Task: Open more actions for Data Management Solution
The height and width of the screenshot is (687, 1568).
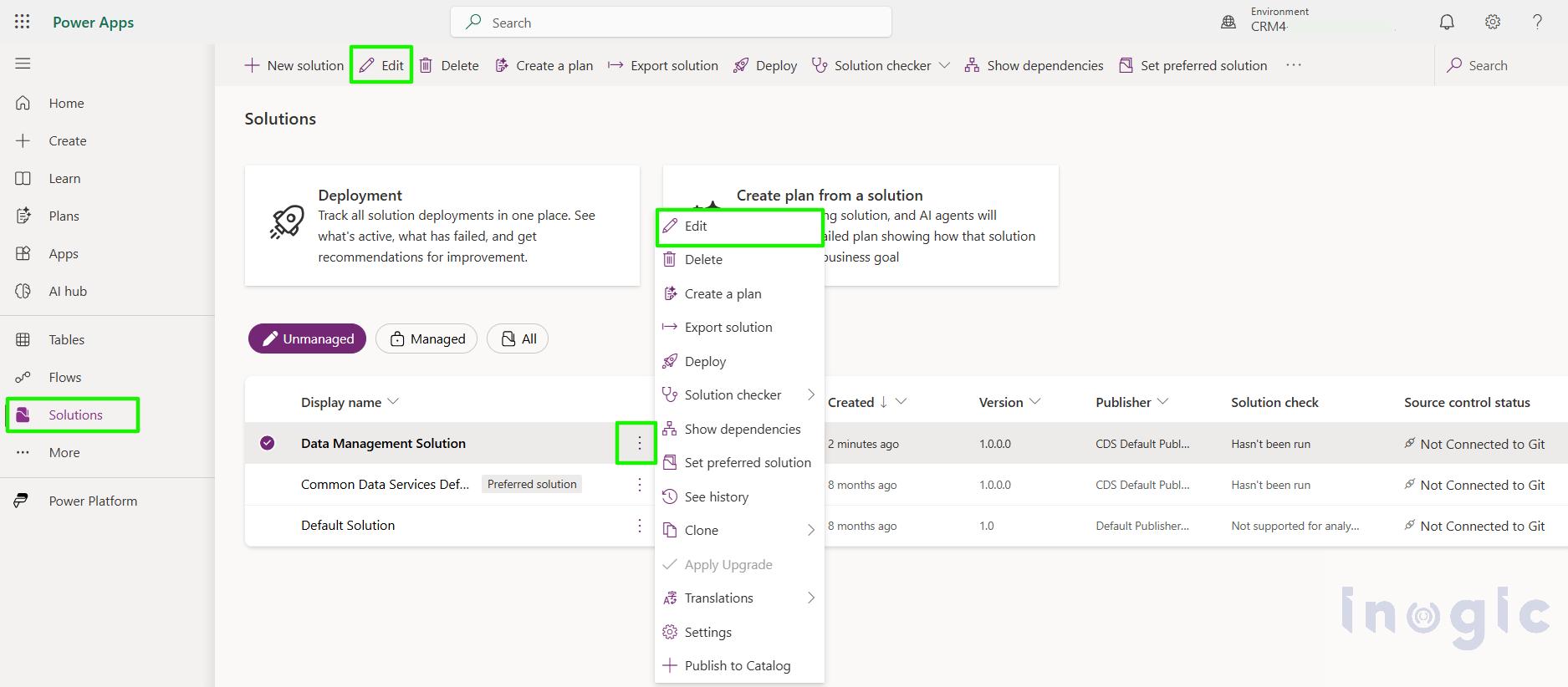Action: tap(640, 443)
